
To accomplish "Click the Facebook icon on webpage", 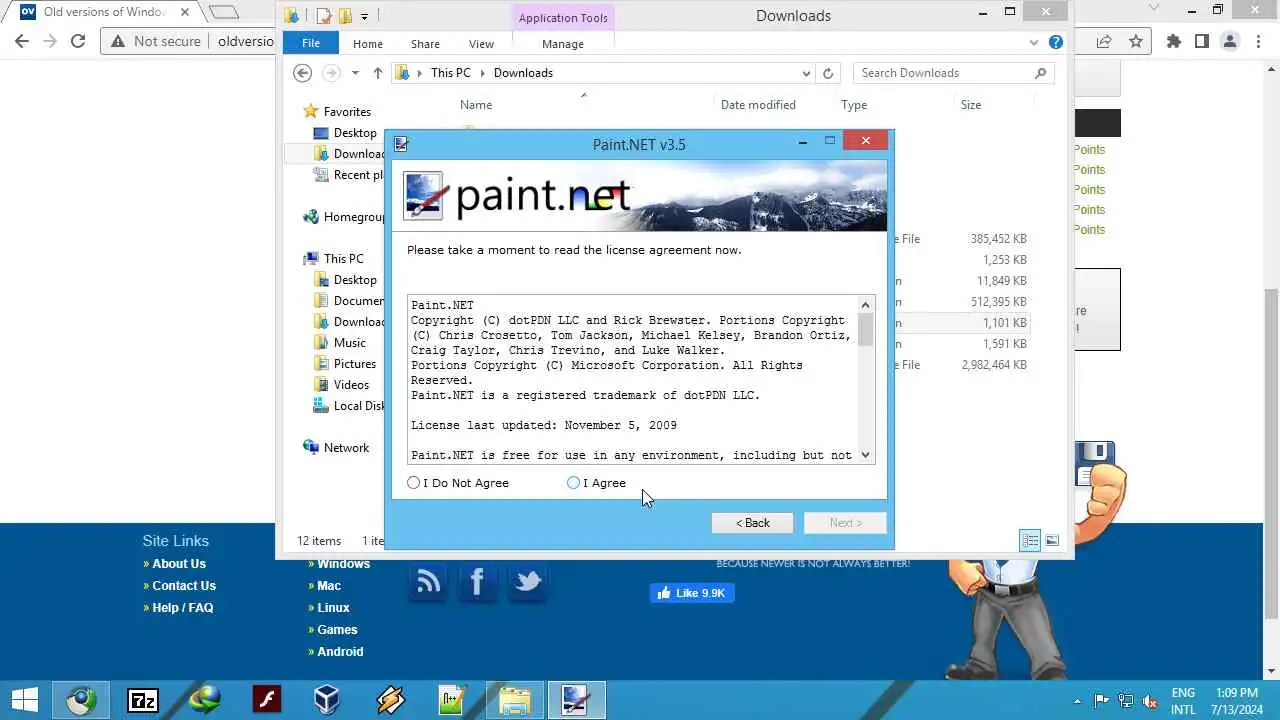I will 477,582.
